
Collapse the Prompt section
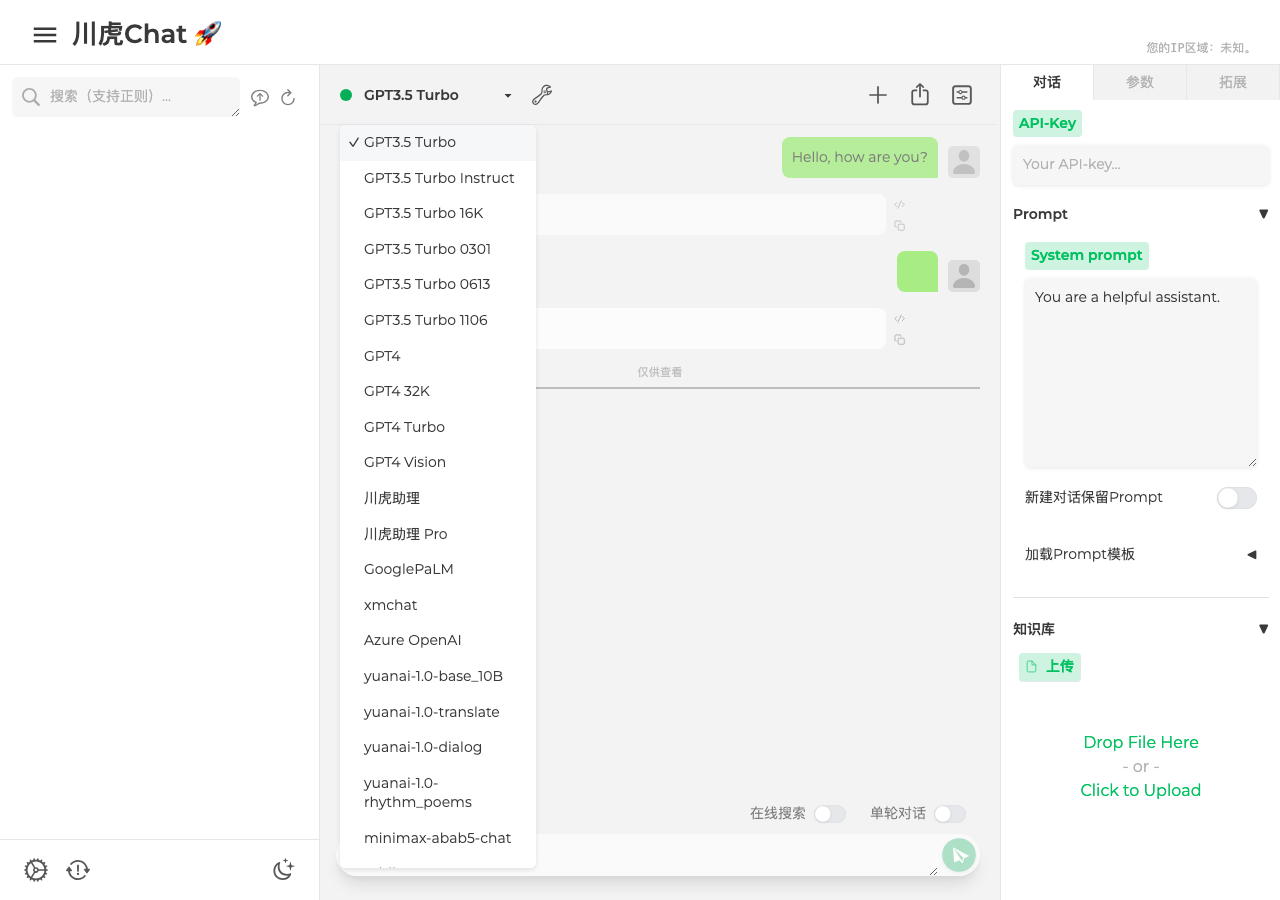tap(1263, 214)
